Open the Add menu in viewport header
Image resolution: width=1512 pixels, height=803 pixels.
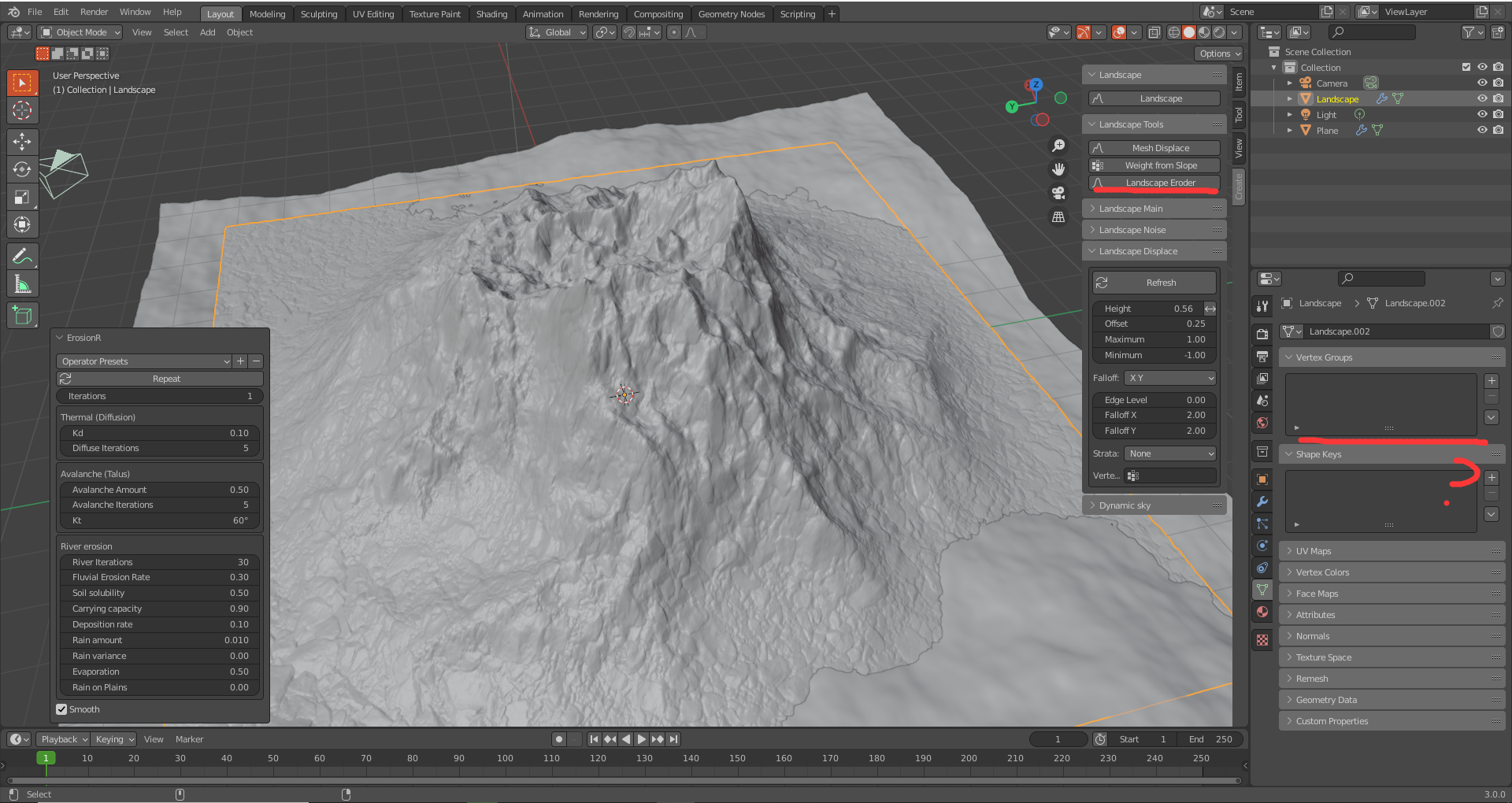[x=207, y=32]
